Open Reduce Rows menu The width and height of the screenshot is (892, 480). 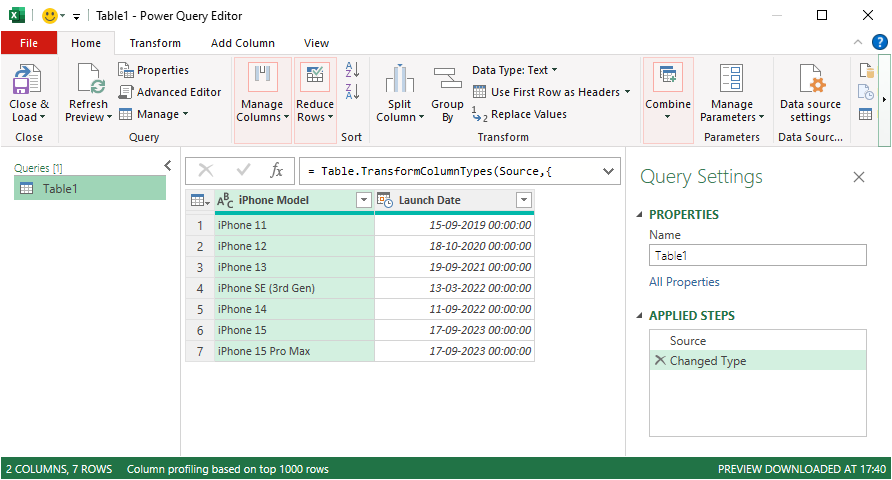click(315, 100)
